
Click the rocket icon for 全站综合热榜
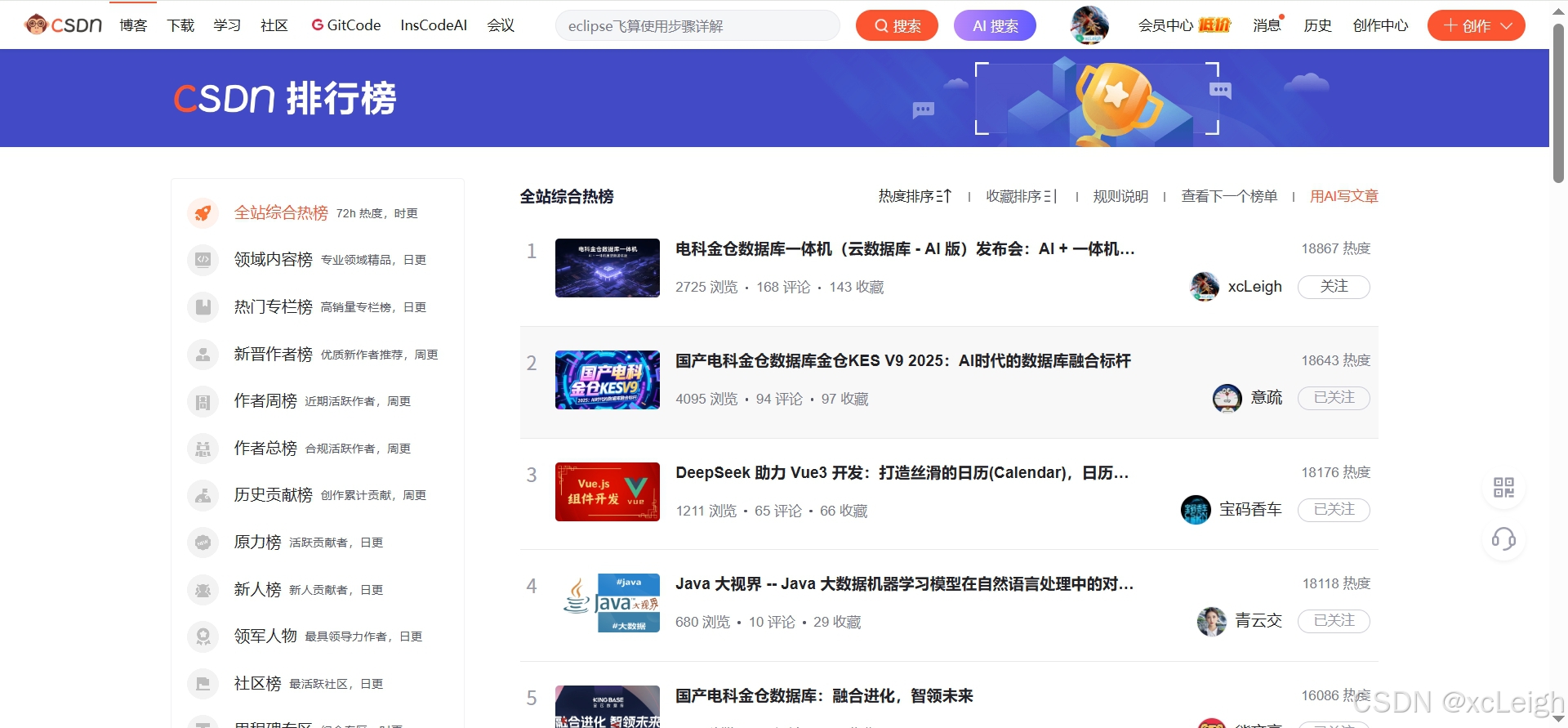click(203, 213)
